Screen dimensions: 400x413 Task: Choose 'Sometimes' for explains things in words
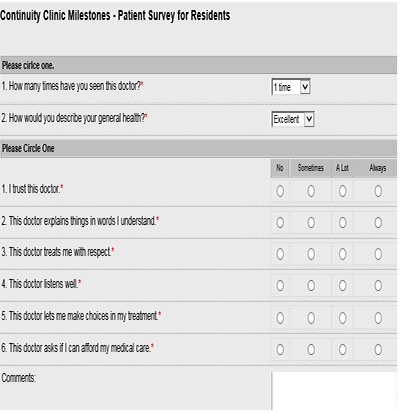(311, 222)
